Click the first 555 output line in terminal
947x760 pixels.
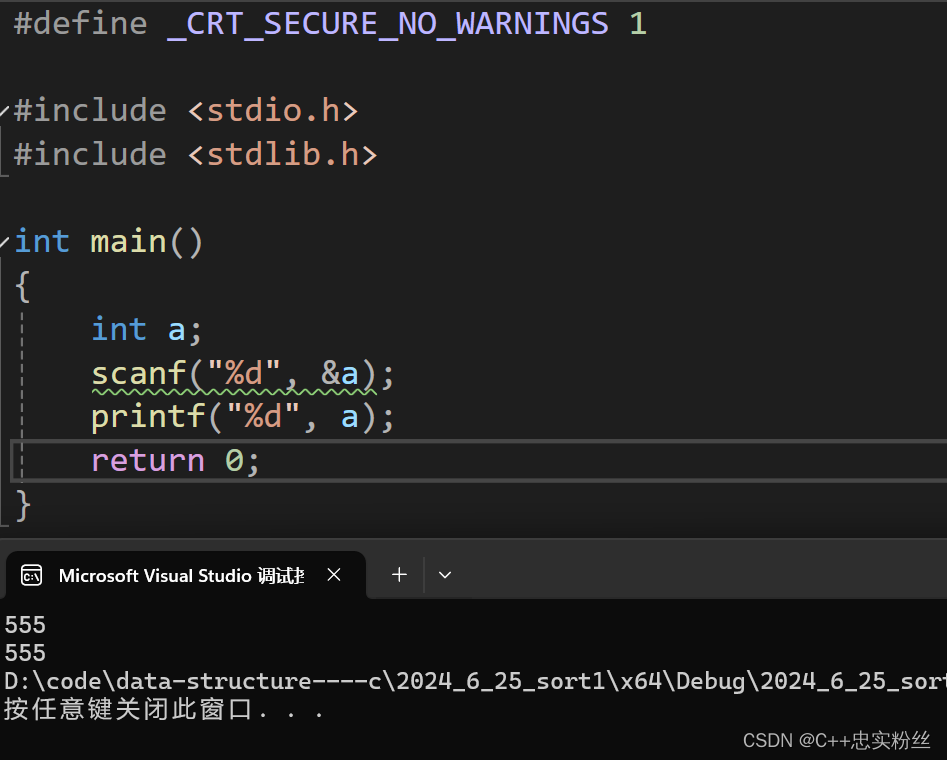point(23,624)
